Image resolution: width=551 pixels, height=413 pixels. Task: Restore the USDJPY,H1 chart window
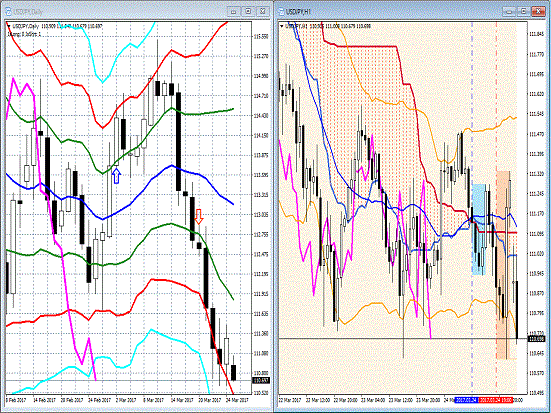[523, 12]
